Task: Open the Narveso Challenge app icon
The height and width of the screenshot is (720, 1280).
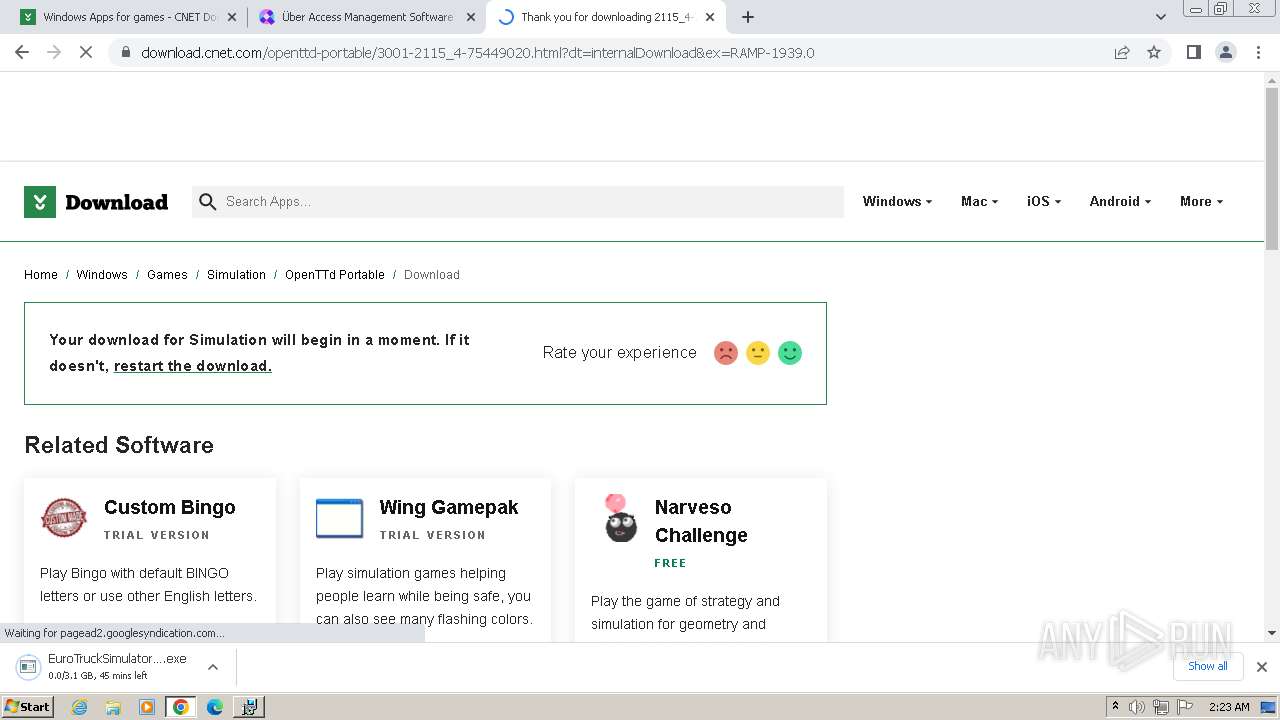Action: [x=620, y=518]
